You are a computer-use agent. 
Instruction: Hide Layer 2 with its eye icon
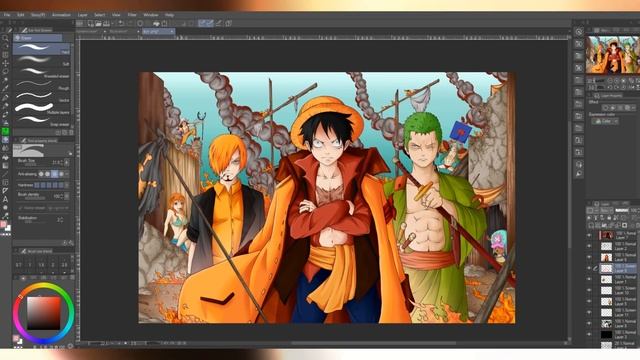(589, 246)
